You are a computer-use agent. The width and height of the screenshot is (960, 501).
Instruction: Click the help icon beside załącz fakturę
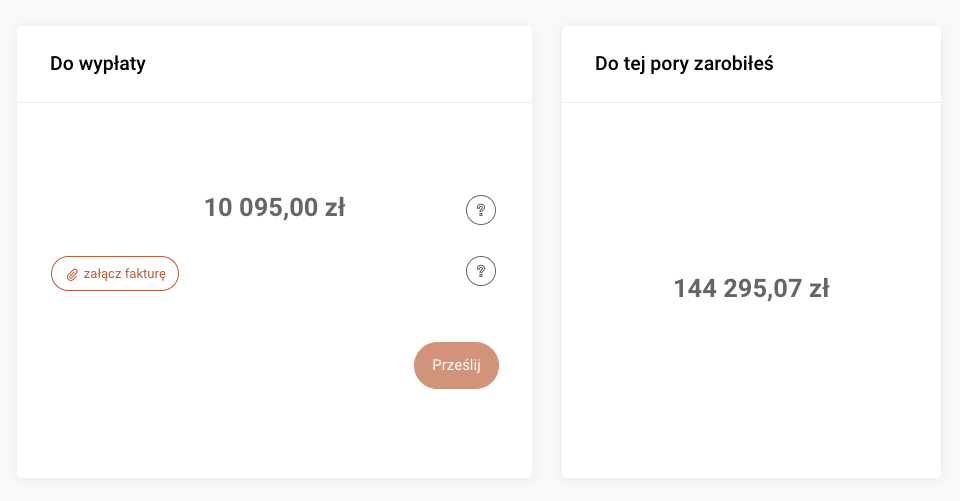pos(481,271)
